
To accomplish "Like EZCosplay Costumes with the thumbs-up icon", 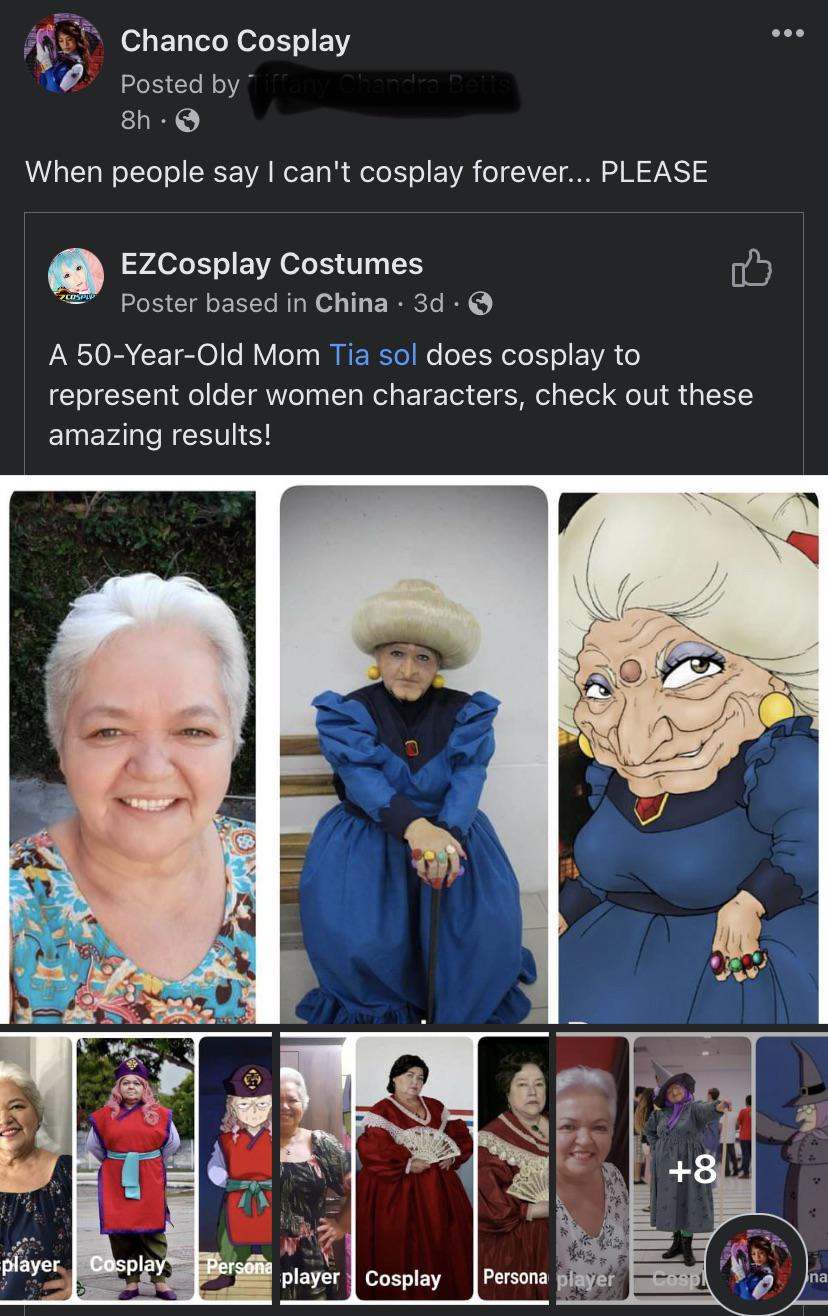I will 751,268.
